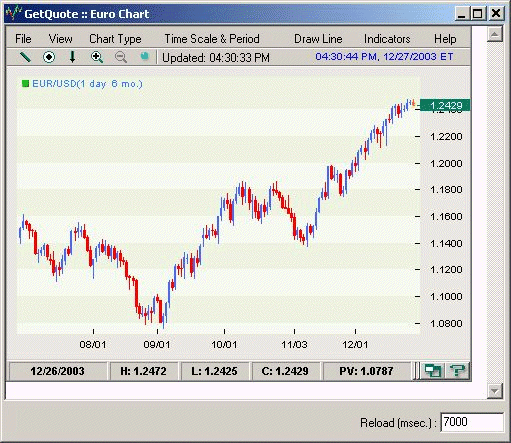Open the Chart Type menu
The image size is (511, 443).
(x=115, y=39)
